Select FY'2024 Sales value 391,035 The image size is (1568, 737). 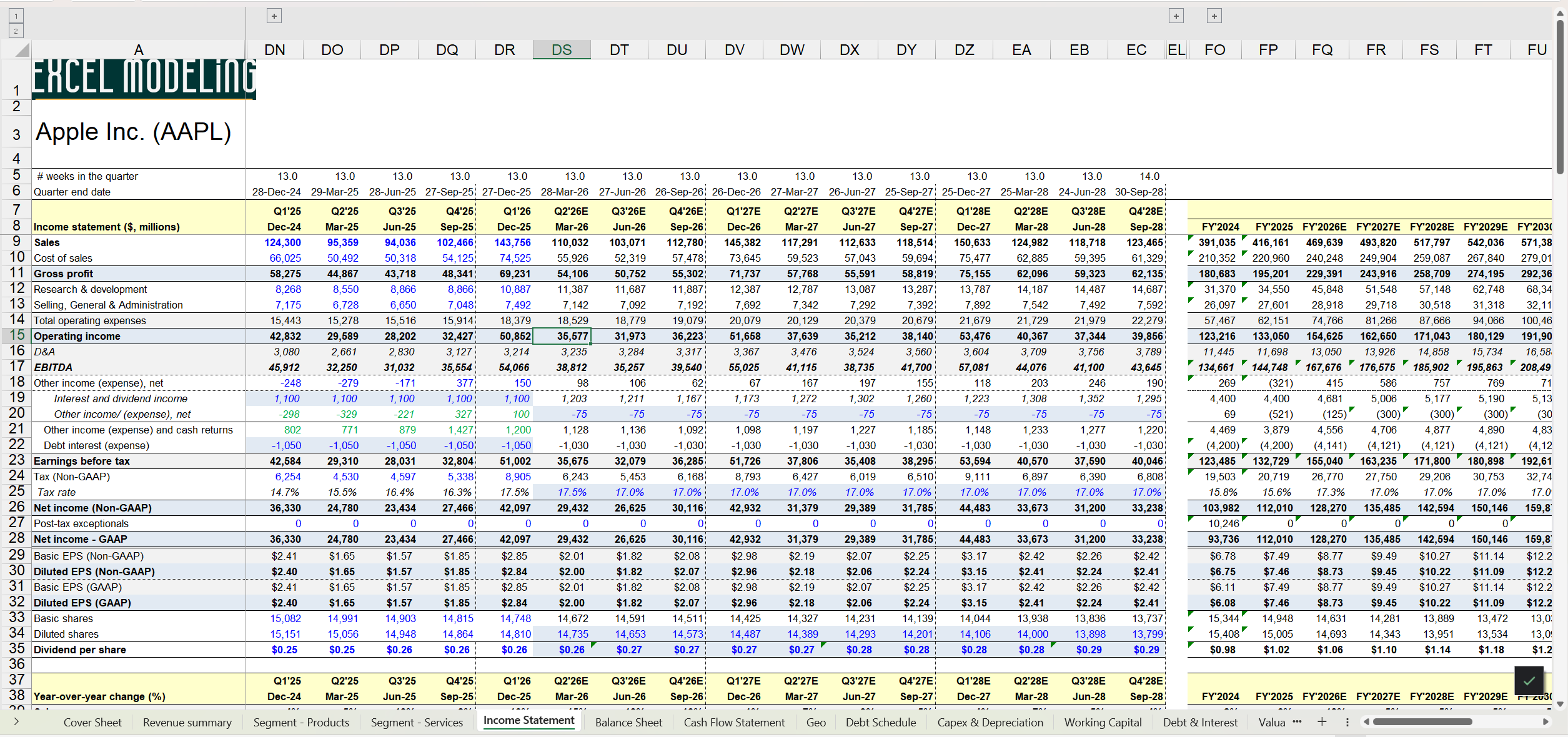coord(1215,242)
